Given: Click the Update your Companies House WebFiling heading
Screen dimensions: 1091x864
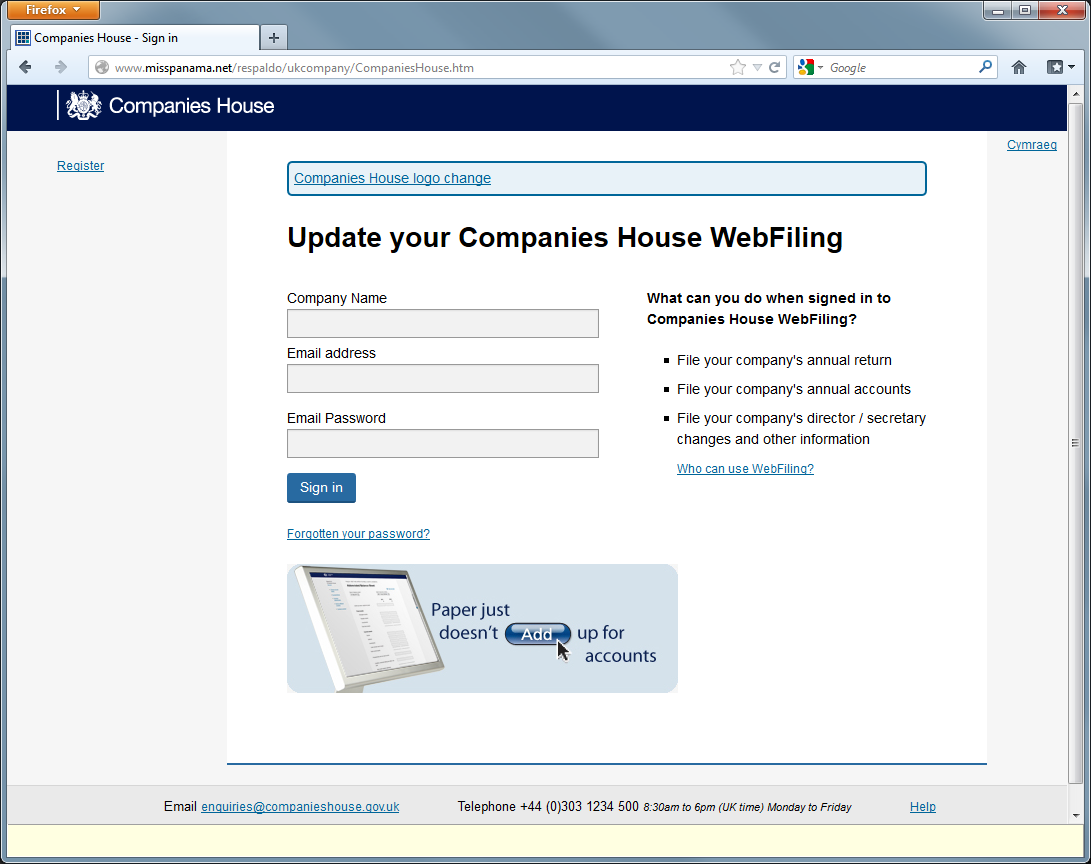Looking at the screenshot, I should 565,238.
